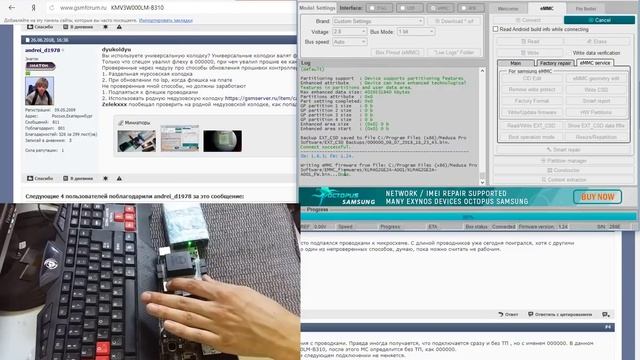Open post number #4 link
640x360 pixels.
[607, 327]
